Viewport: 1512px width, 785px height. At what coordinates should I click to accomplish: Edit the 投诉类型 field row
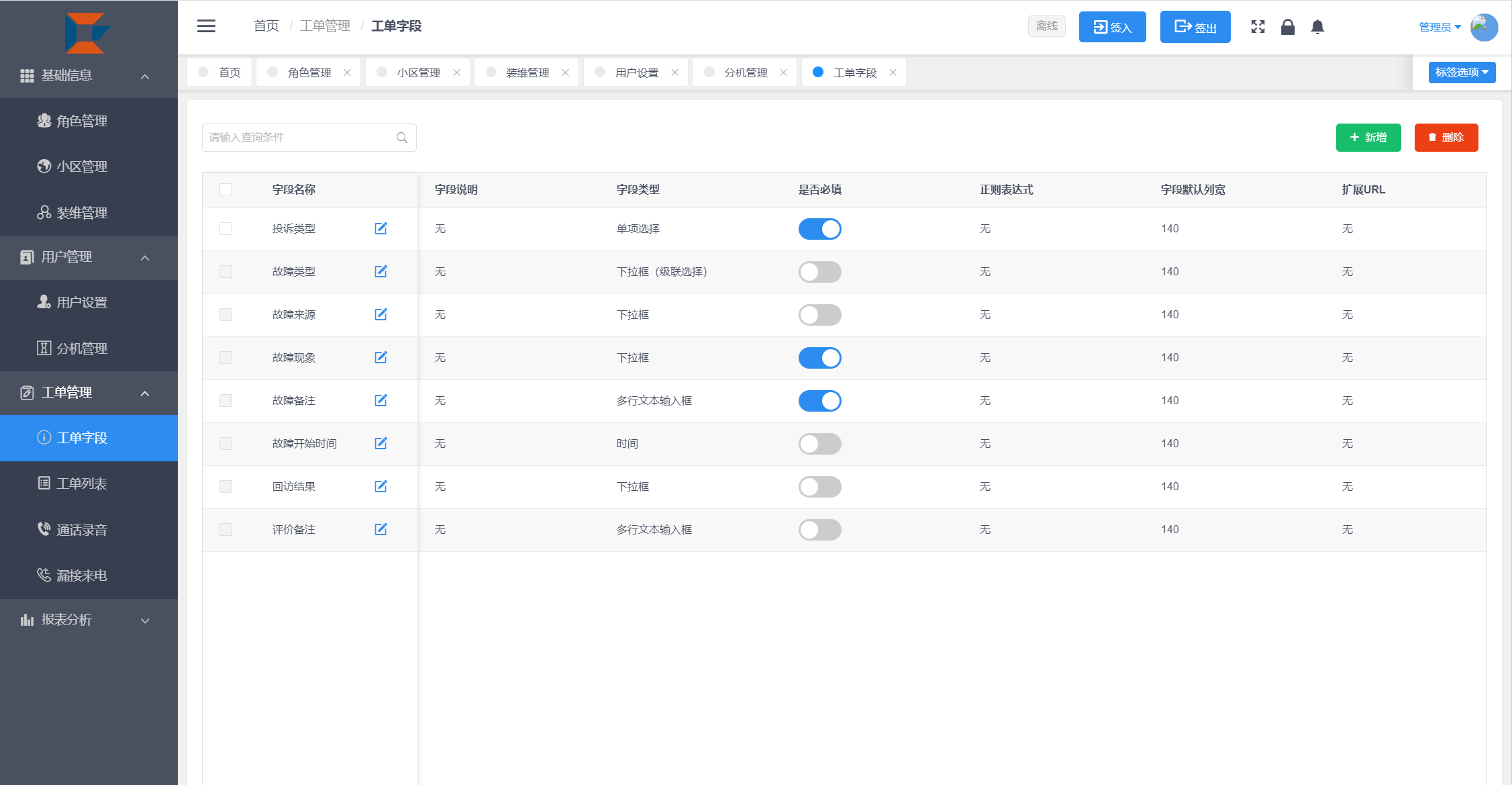[x=381, y=228]
